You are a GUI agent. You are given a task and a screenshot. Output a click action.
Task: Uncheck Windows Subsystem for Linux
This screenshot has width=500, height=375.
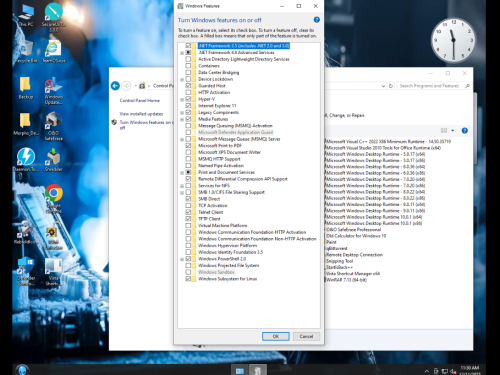tap(188, 279)
